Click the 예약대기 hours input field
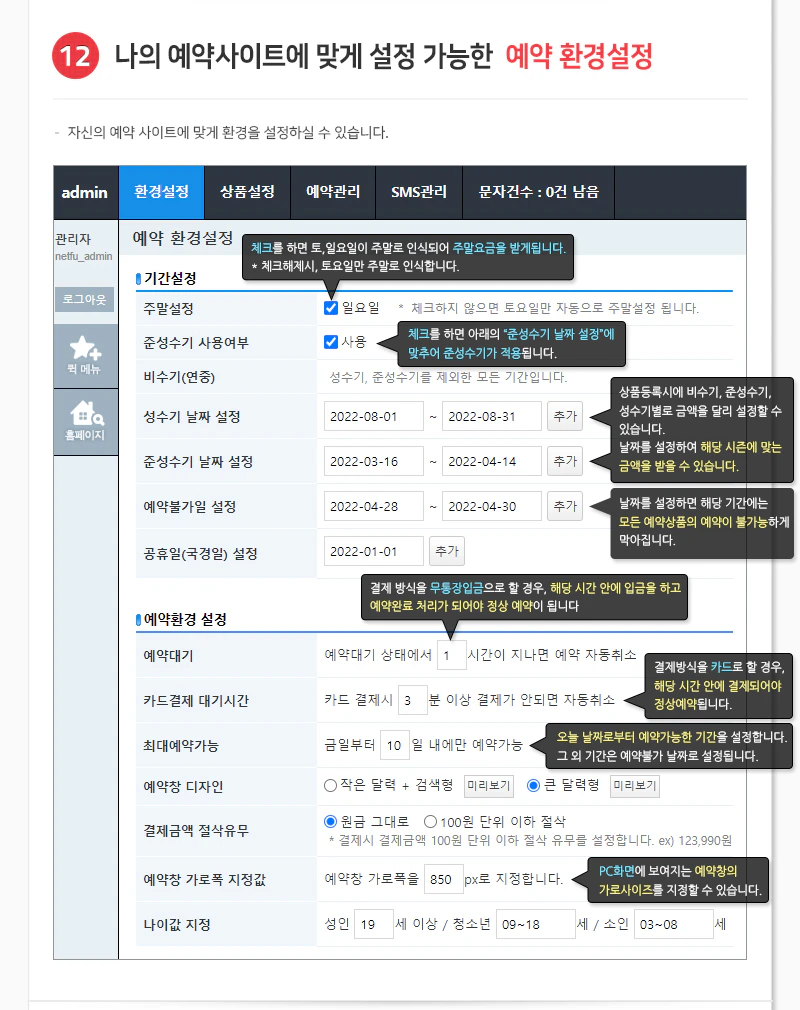 click(x=452, y=656)
